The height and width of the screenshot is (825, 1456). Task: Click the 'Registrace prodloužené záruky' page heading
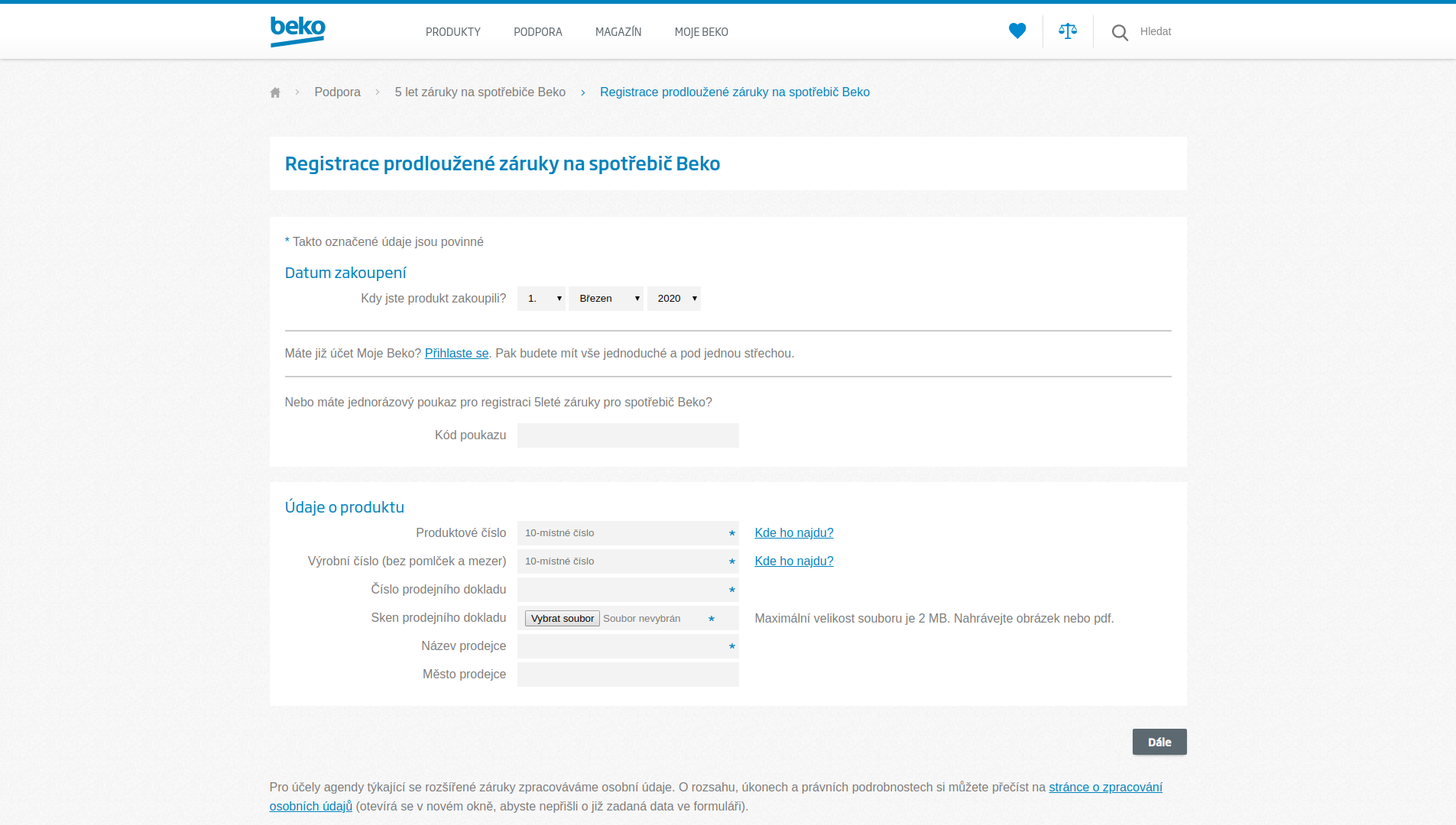pos(502,163)
